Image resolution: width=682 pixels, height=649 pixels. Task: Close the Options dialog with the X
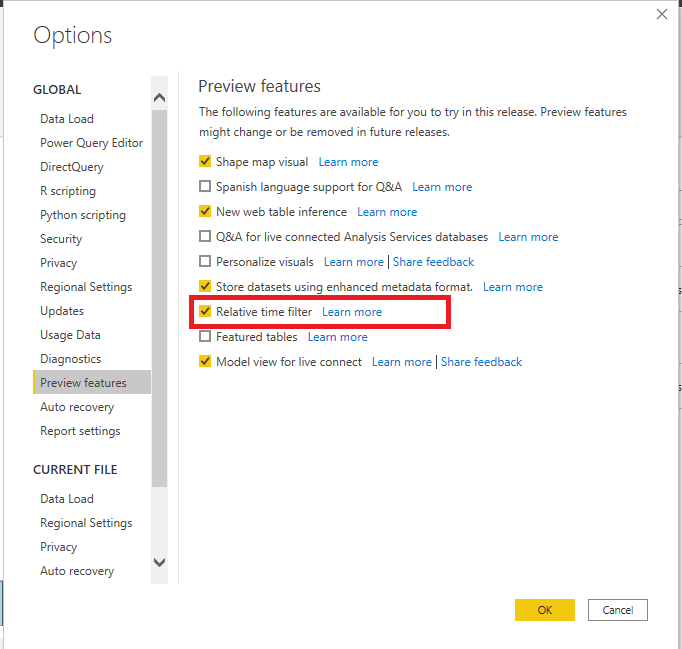[662, 14]
